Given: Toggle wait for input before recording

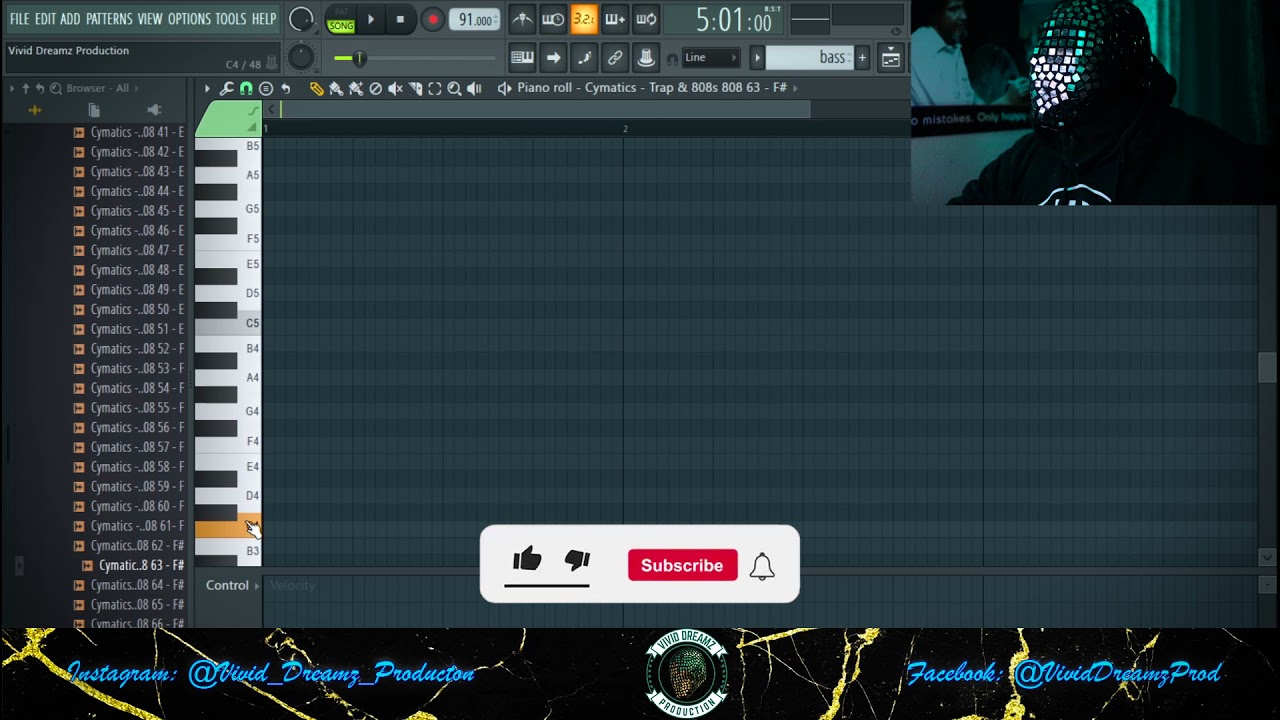Looking at the screenshot, I should (553, 19).
